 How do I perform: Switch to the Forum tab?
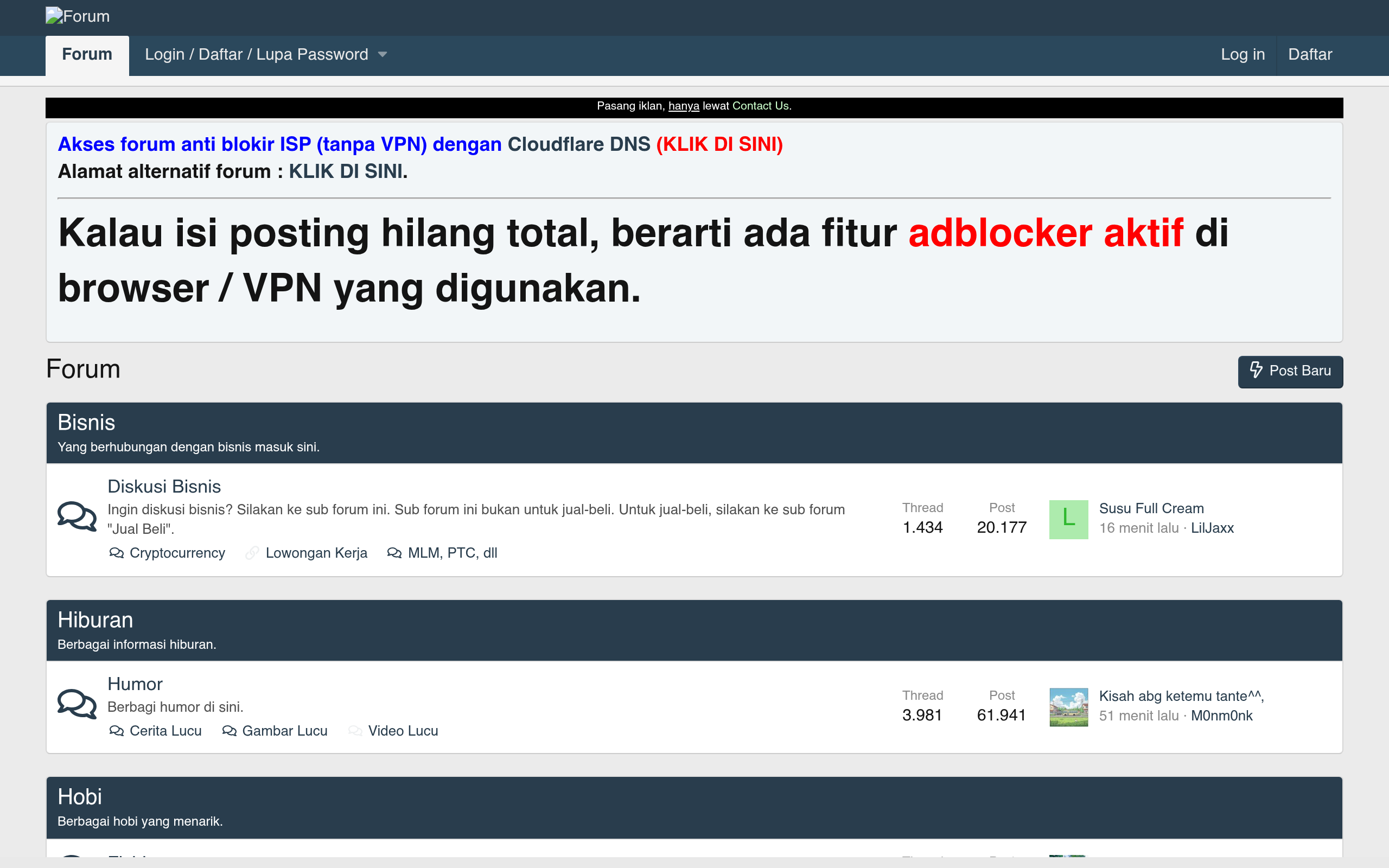click(87, 54)
